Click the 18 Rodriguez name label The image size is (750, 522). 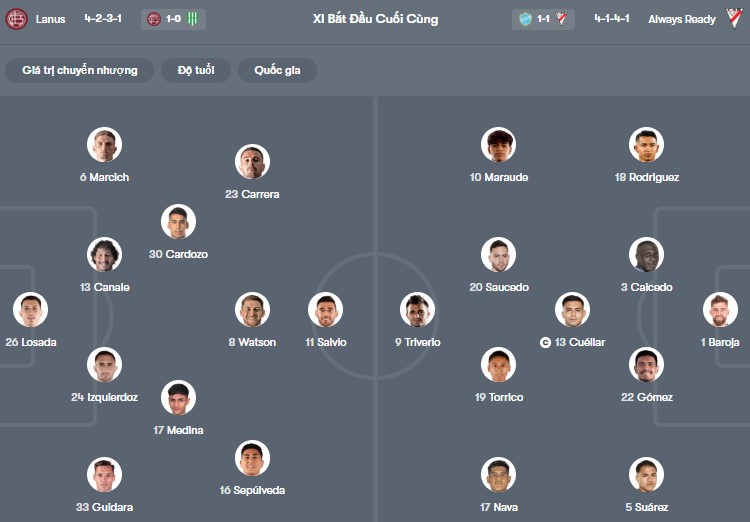click(x=647, y=177)
